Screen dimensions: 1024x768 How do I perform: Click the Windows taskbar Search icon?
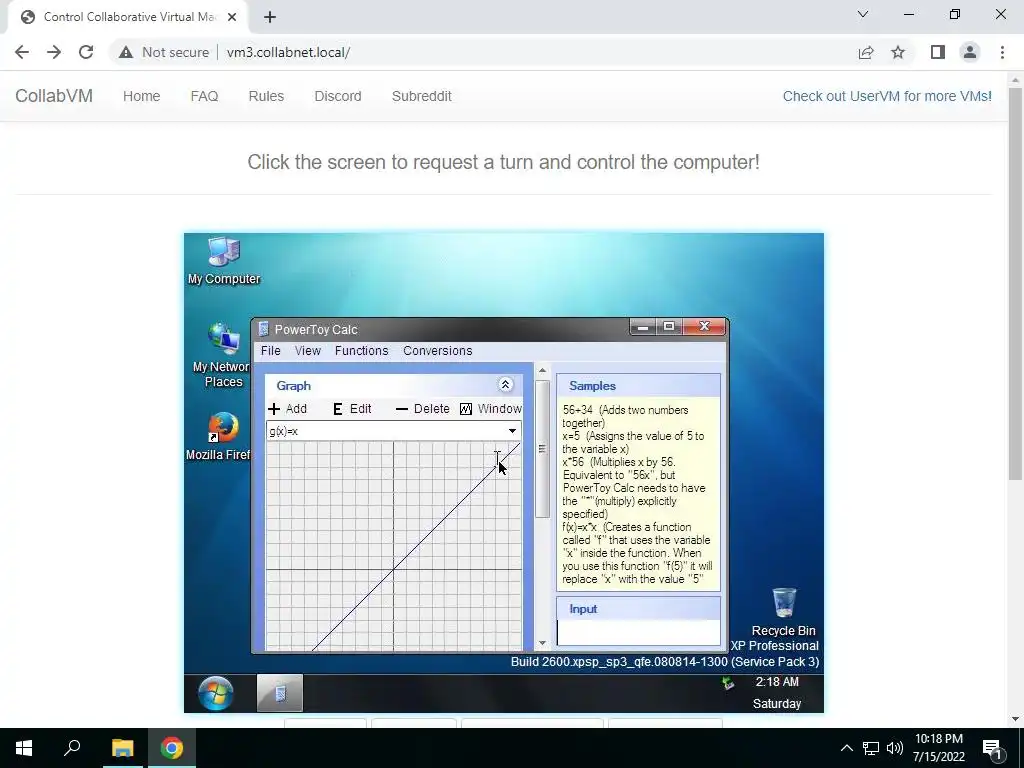[x=72, y=748]
